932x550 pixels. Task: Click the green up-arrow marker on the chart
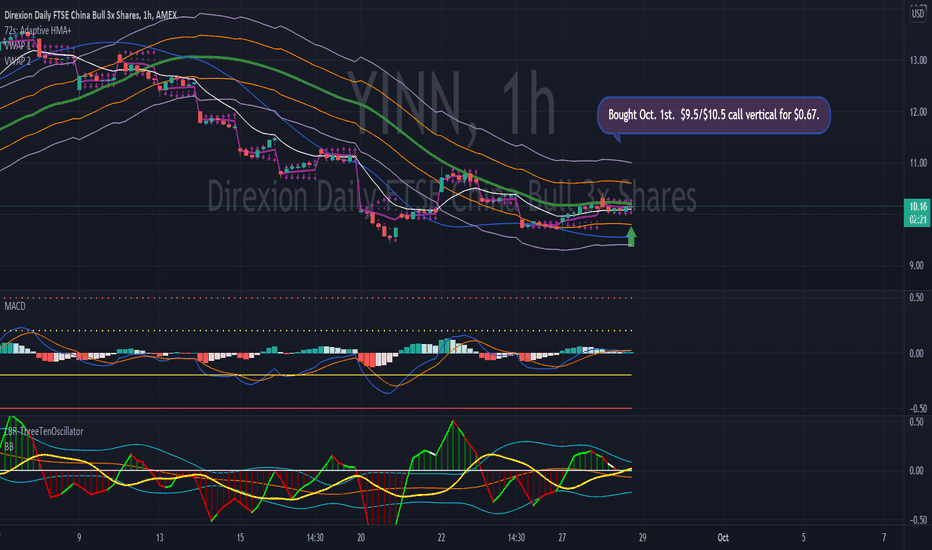(631, 237)
